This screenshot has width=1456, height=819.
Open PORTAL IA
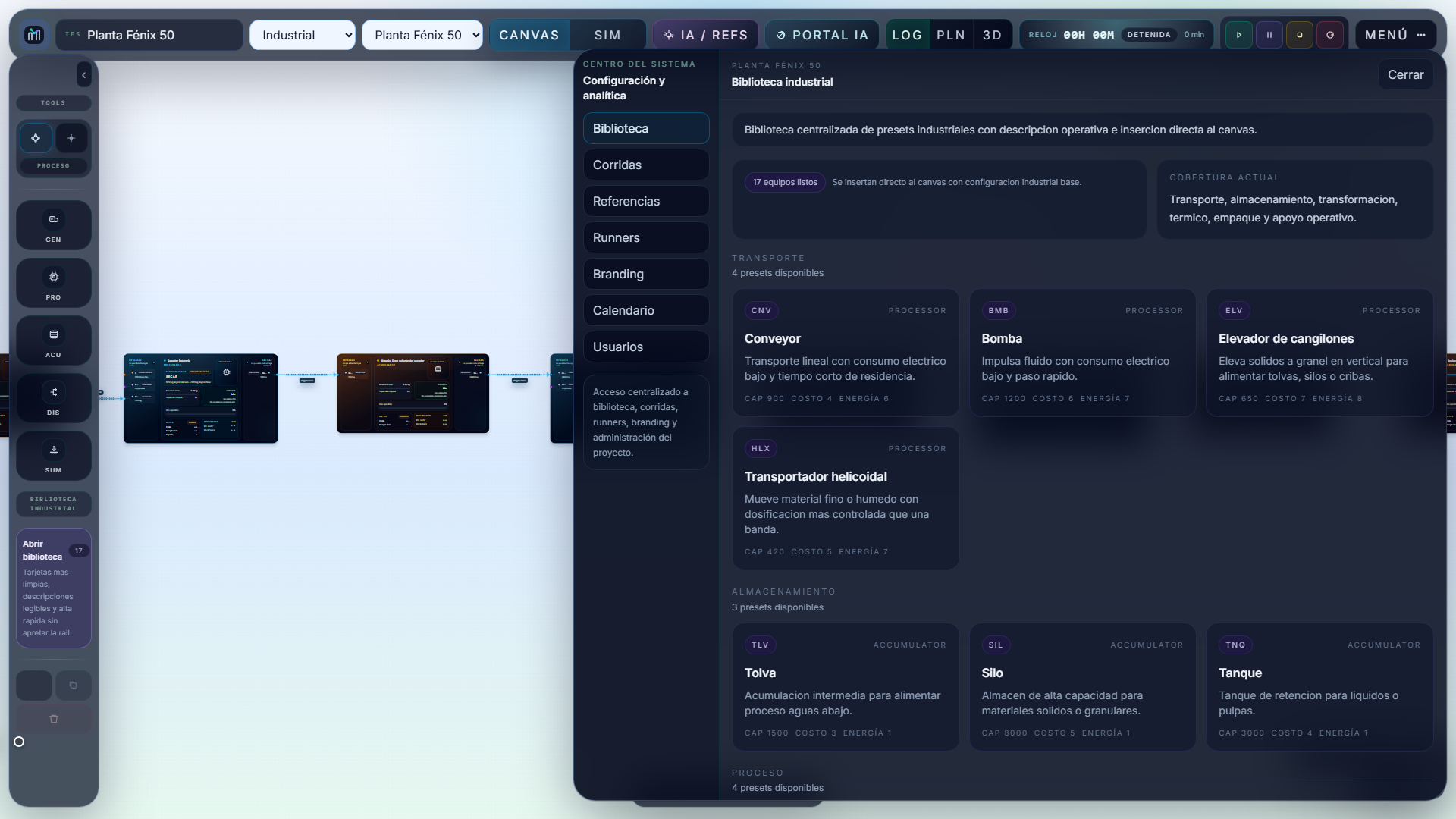click(x=822, y=35)
